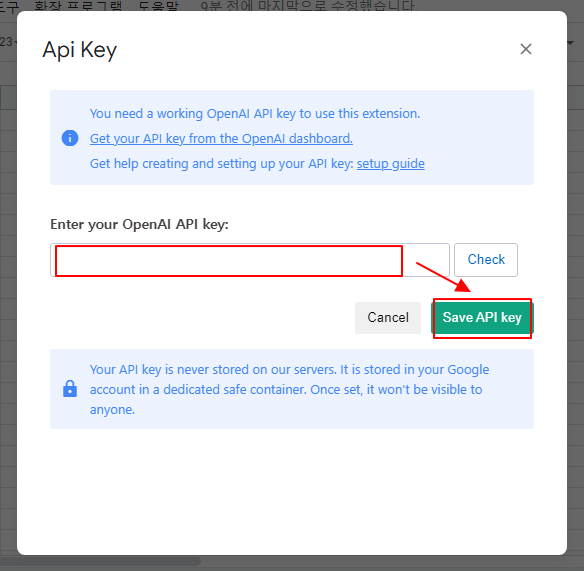Open the setup guide link
The height and width of the screenshot is (571, 584).
tap(391, 164)
